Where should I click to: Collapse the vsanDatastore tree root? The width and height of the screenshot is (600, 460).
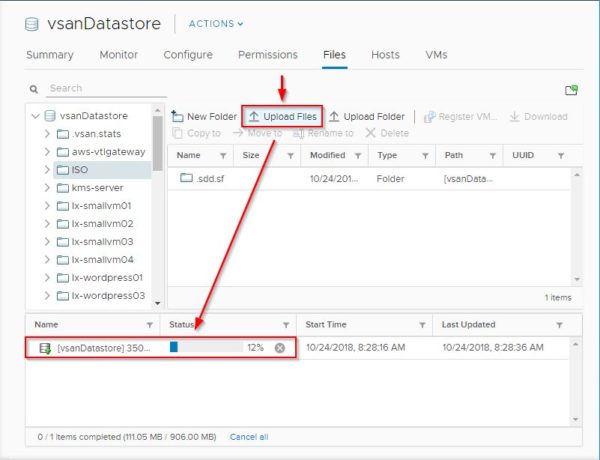[36, 116]
